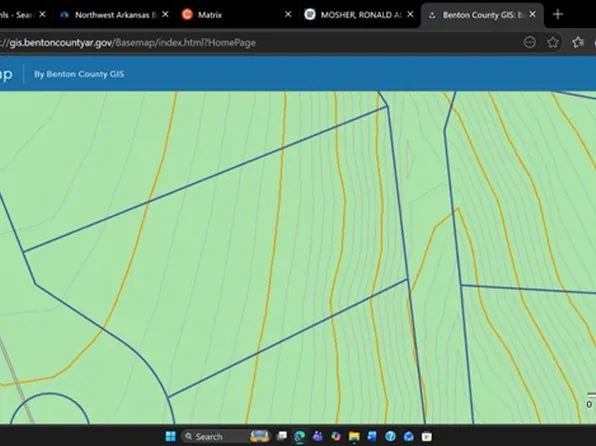Open the Mail app in the taskbar
The image size is (596, 446).
(x=409, y=436)
